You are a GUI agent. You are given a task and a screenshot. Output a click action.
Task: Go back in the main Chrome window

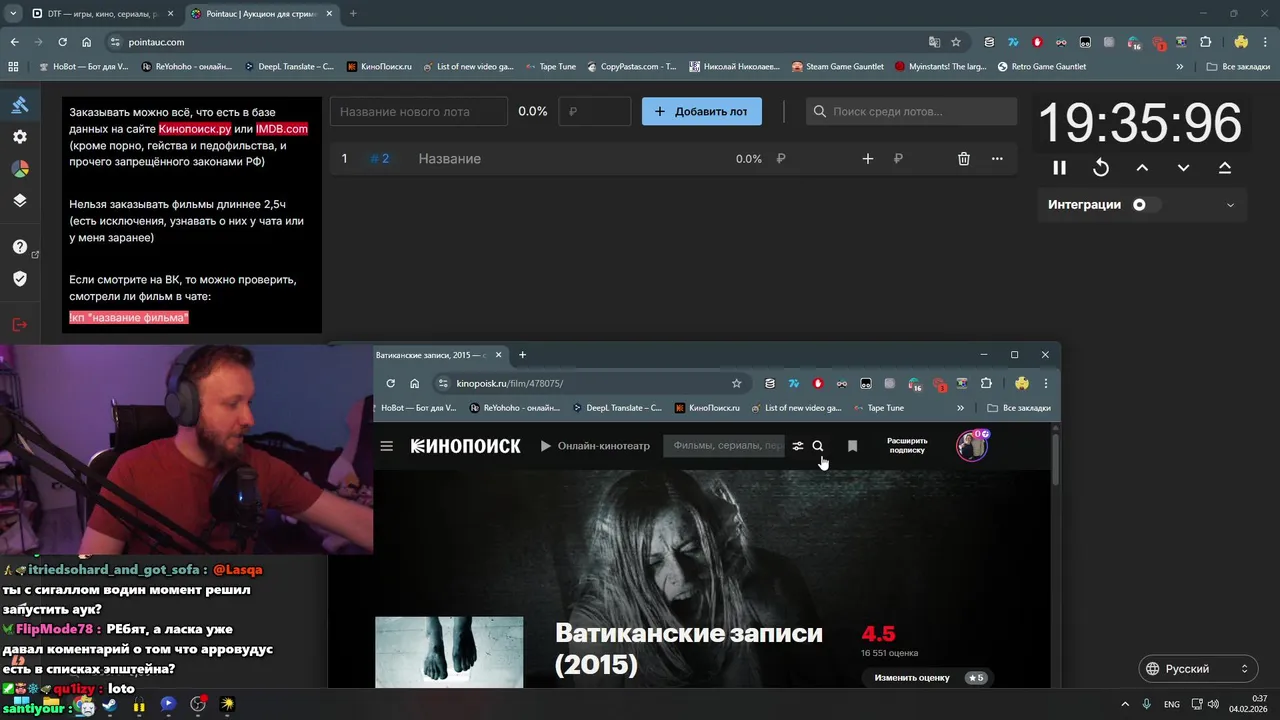[14, 42]
